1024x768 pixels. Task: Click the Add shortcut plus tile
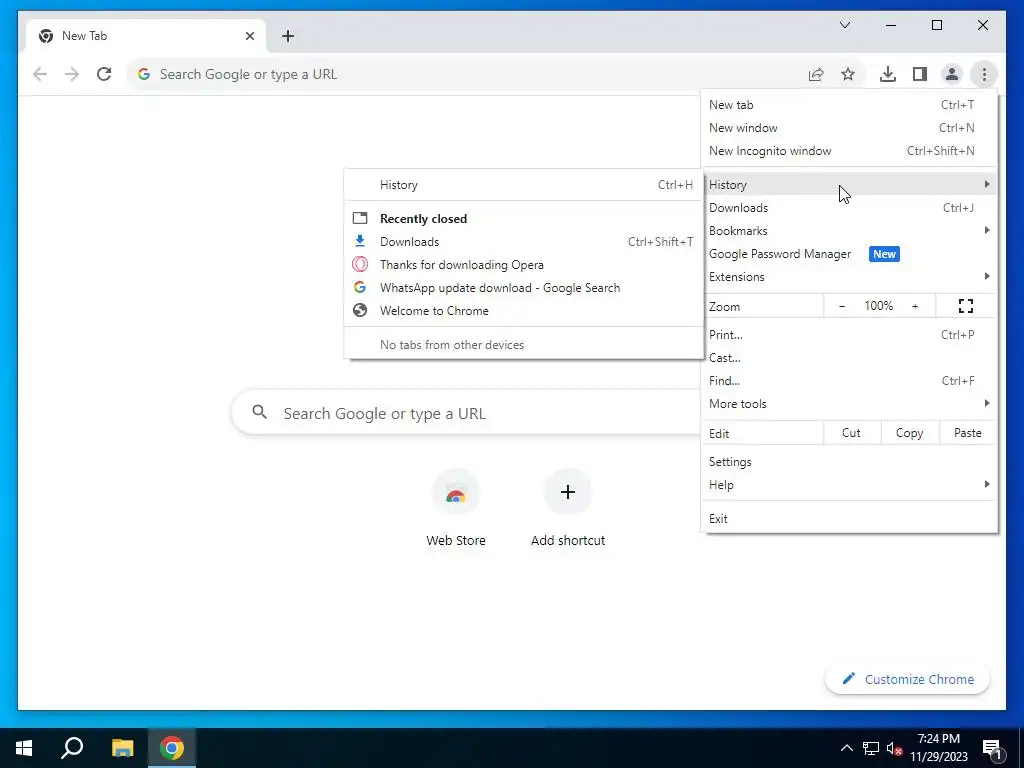point(568,507)
